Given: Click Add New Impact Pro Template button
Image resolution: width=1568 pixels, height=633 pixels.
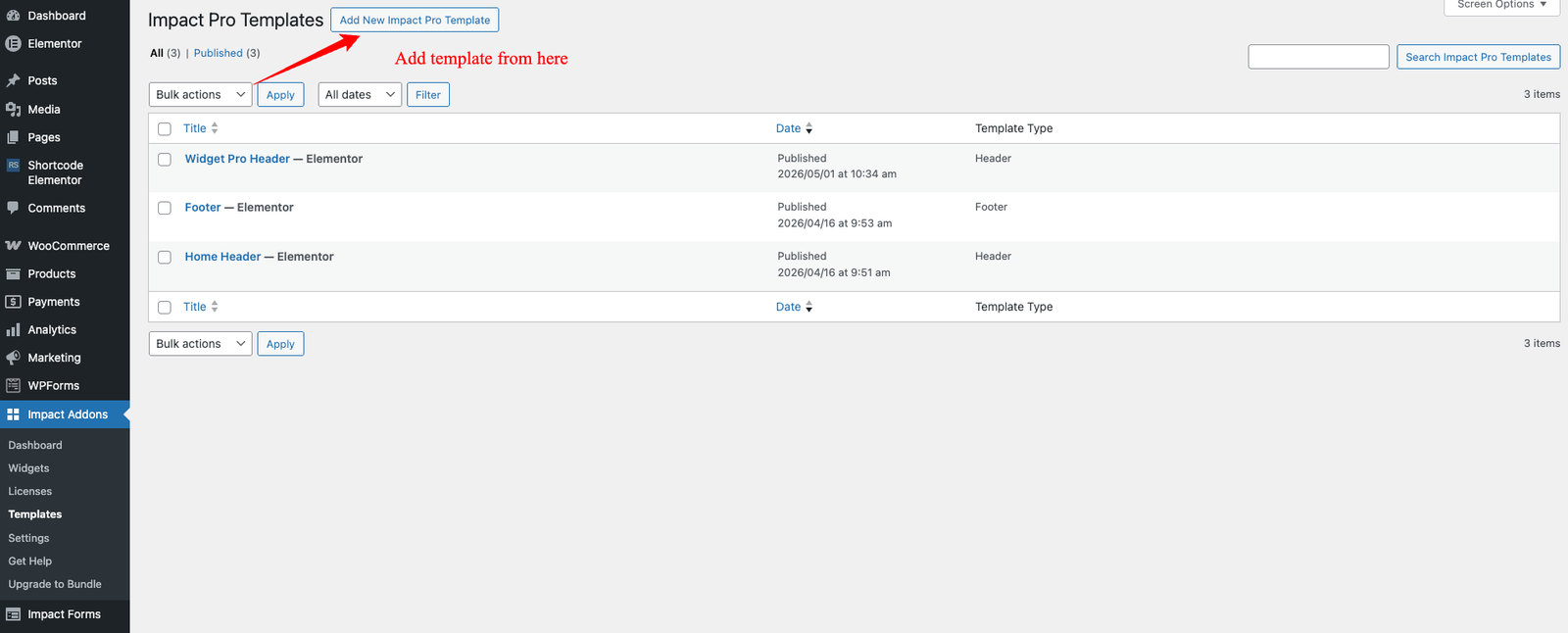Looking at the screenshot, I should click(415, 20).
